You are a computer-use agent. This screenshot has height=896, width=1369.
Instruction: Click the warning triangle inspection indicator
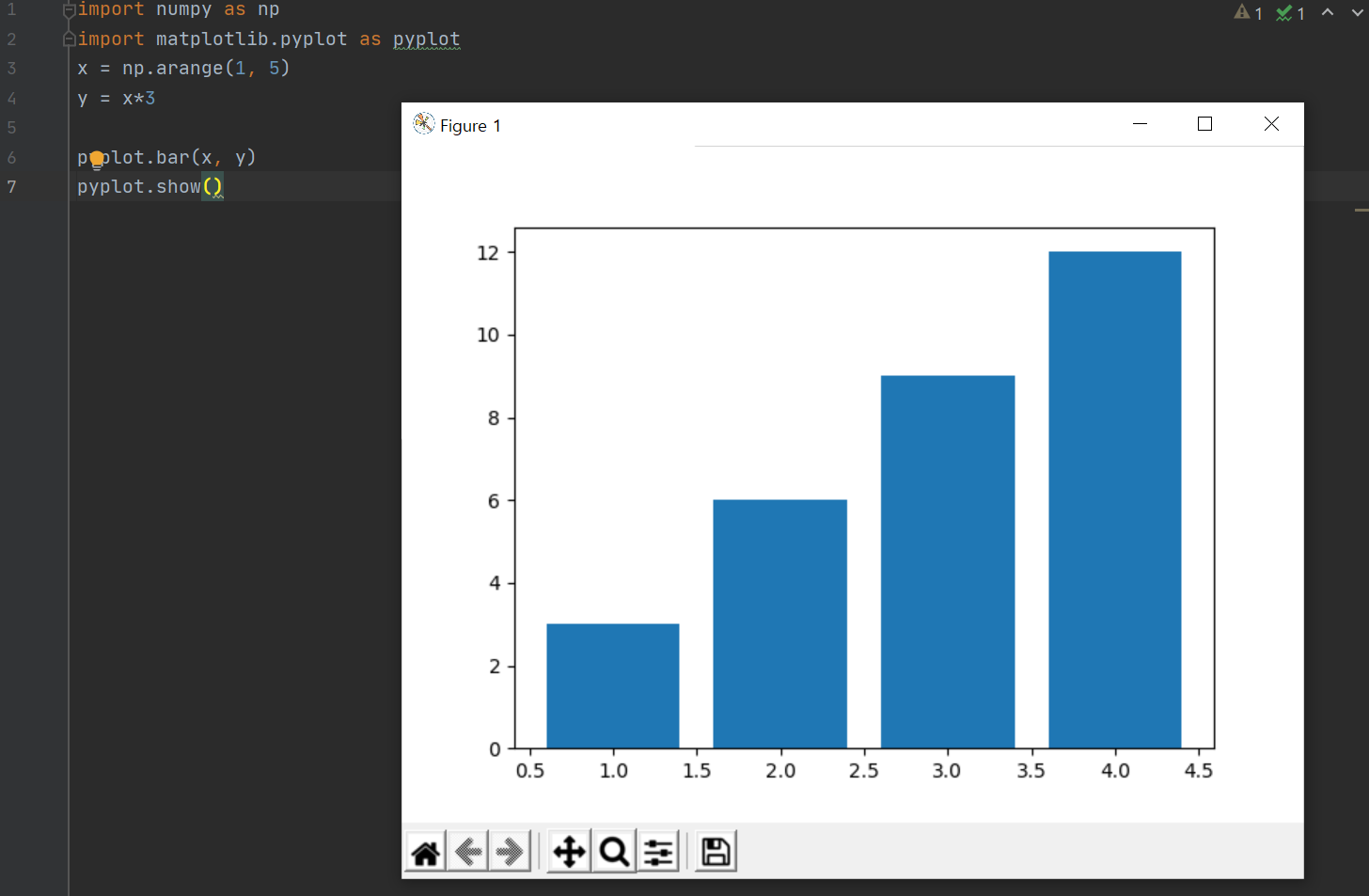[x=1242, y=12]
